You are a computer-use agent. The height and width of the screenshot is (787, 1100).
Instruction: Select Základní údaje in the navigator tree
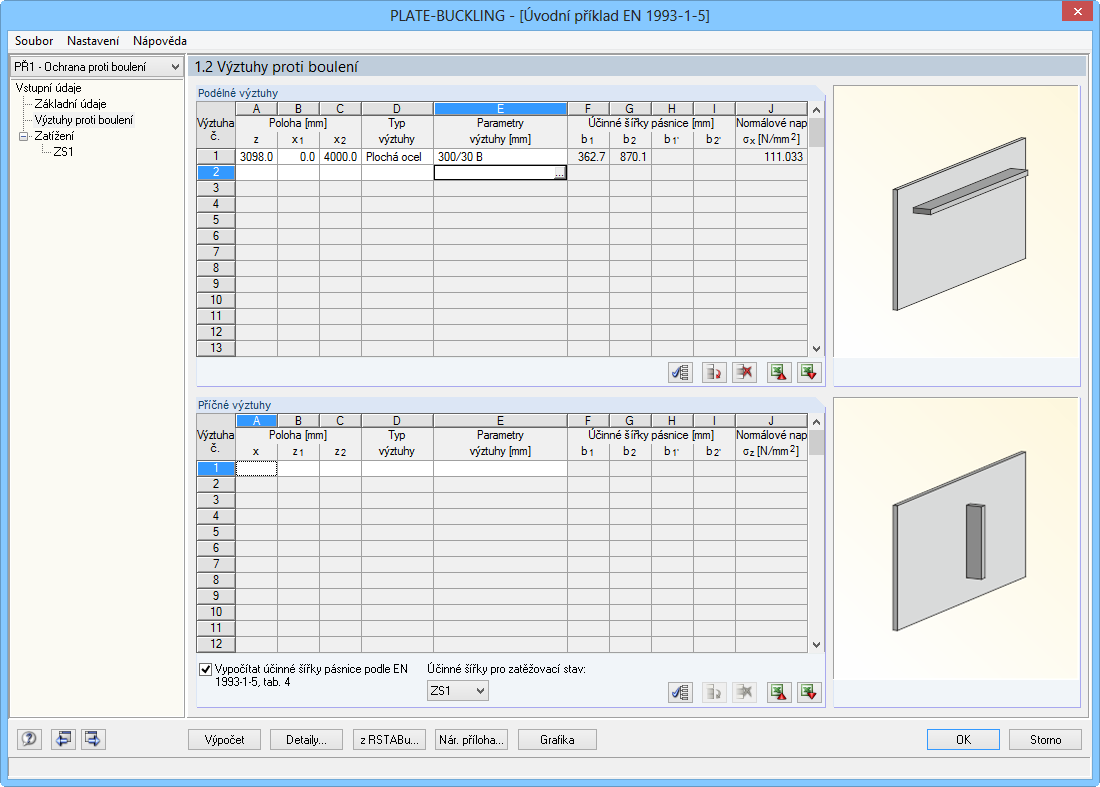[70, 104]
